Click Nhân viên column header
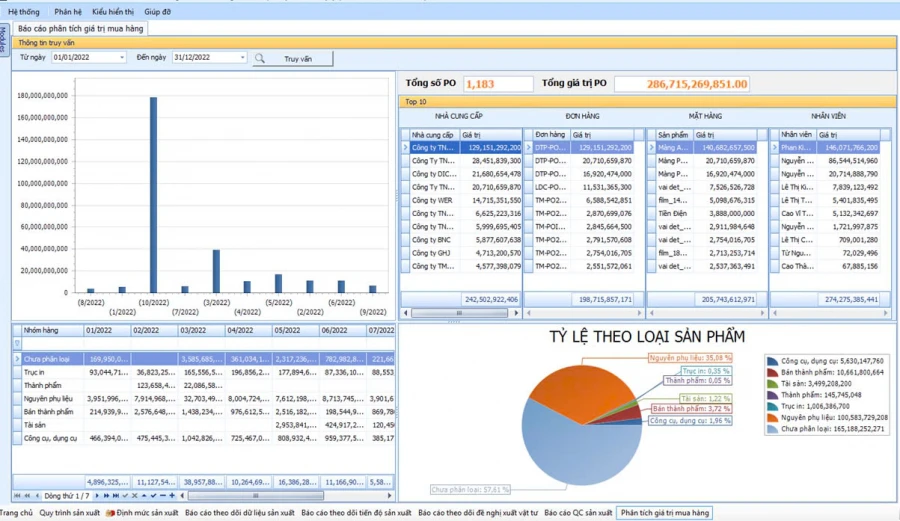Image resolution: width=900 pixels, height=521 pixels. click(x=797, y=135)
